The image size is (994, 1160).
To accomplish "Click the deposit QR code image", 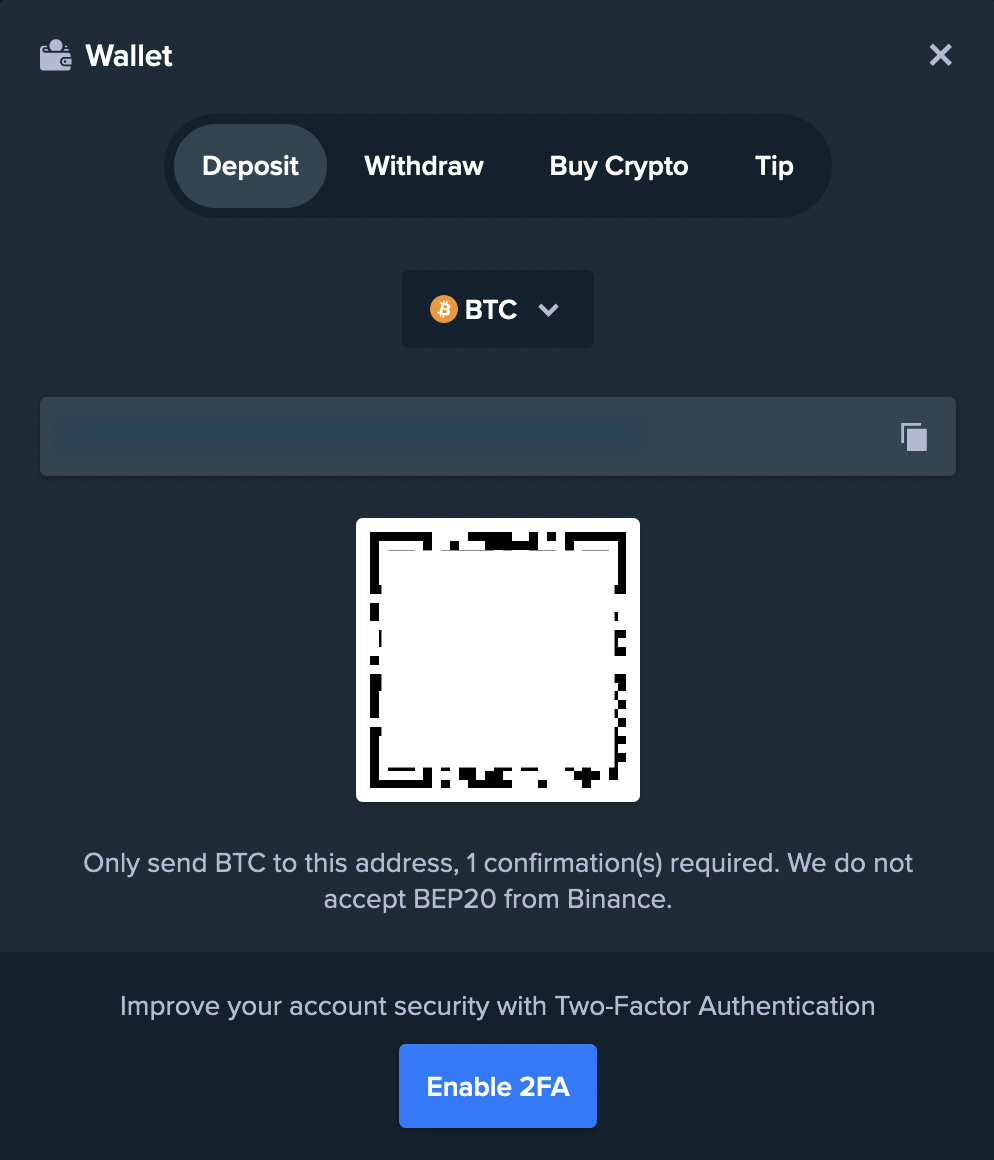I will tap(498, 660).
